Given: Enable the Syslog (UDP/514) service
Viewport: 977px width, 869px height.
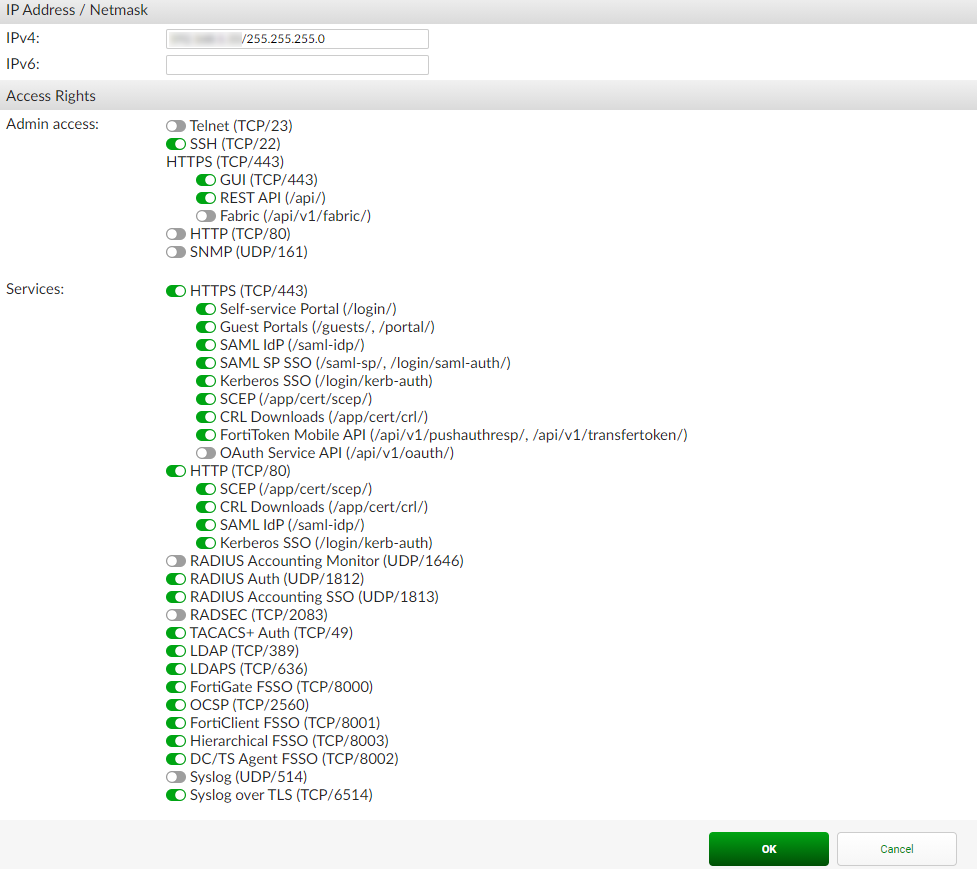Looking at the screenshot, I should click(176, 776).
